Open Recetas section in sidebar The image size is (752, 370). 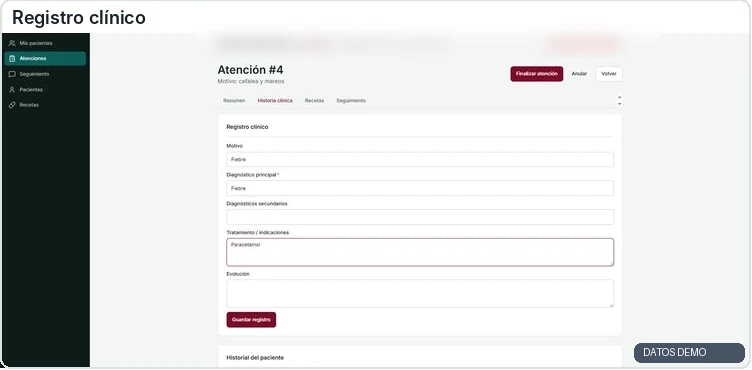(x=45, y=105)
